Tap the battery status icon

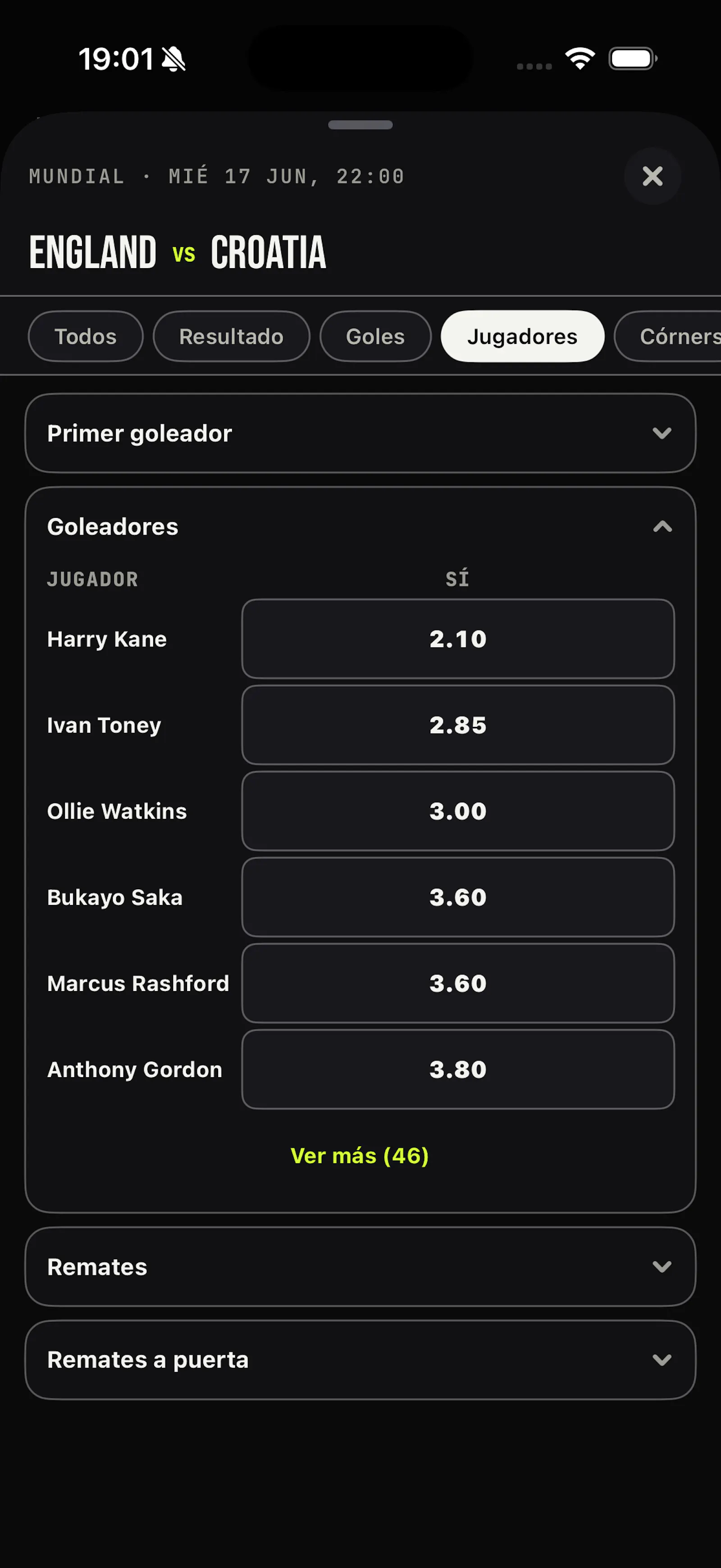(x=633, y=59)
